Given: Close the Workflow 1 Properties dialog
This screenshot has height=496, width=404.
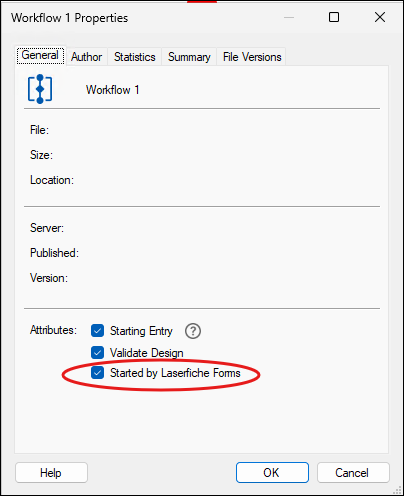Looking at the screenshot, I should 380,17.
